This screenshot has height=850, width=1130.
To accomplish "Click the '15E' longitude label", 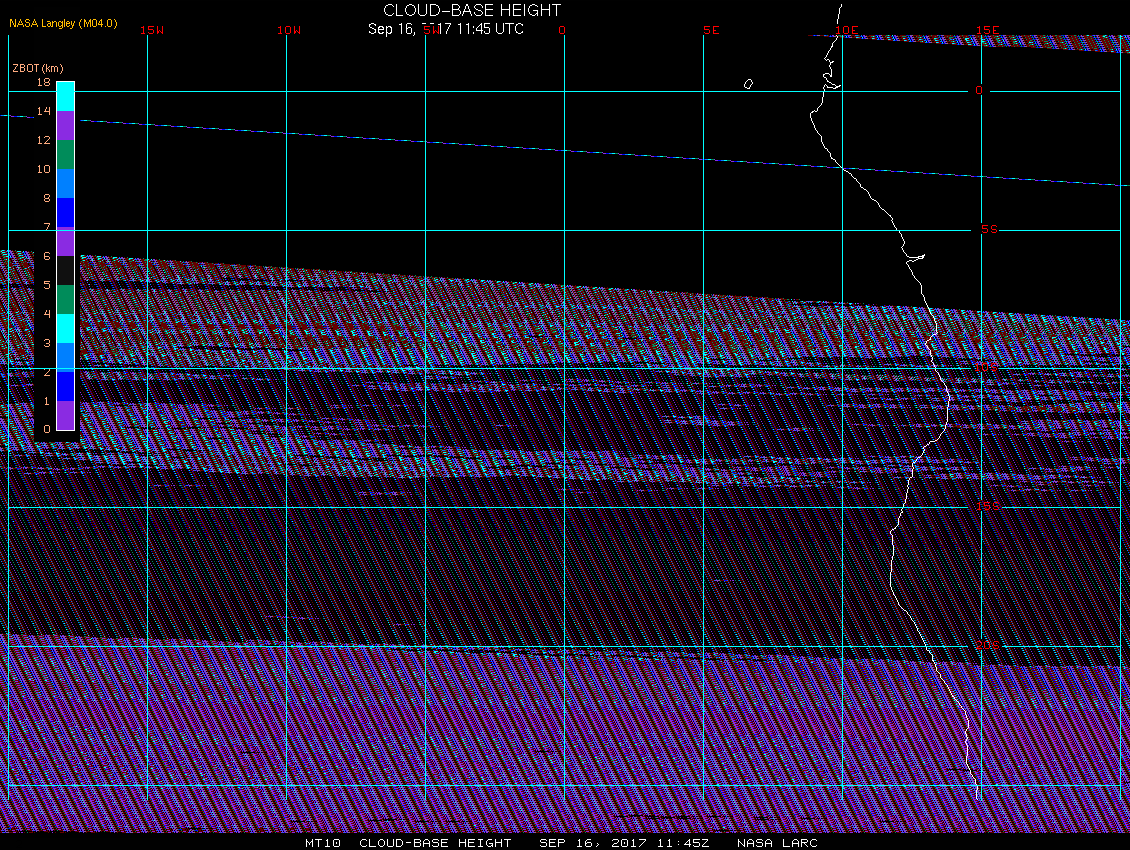I will coord(987,30).
